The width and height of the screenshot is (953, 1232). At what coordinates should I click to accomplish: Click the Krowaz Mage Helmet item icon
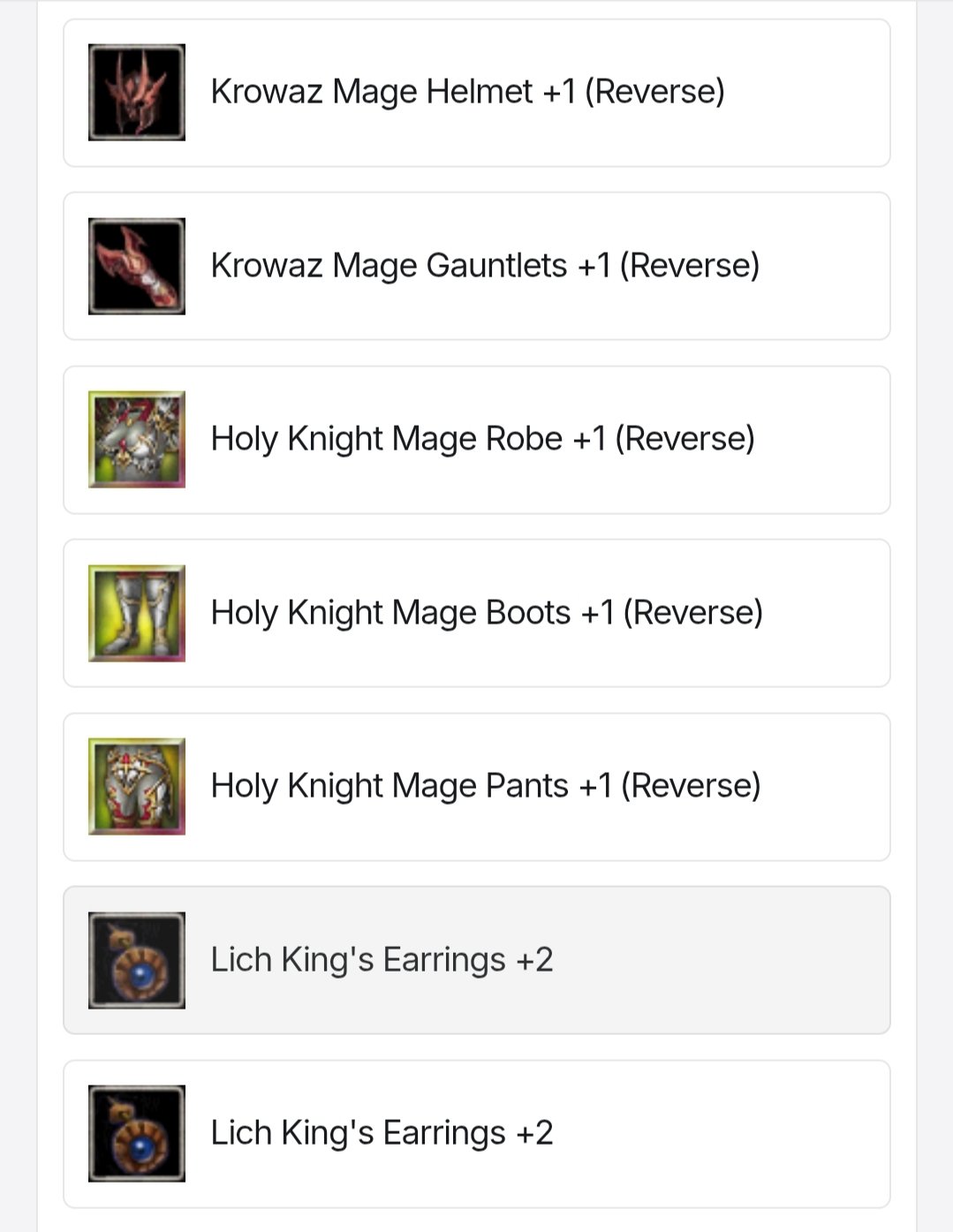point(137,93)
